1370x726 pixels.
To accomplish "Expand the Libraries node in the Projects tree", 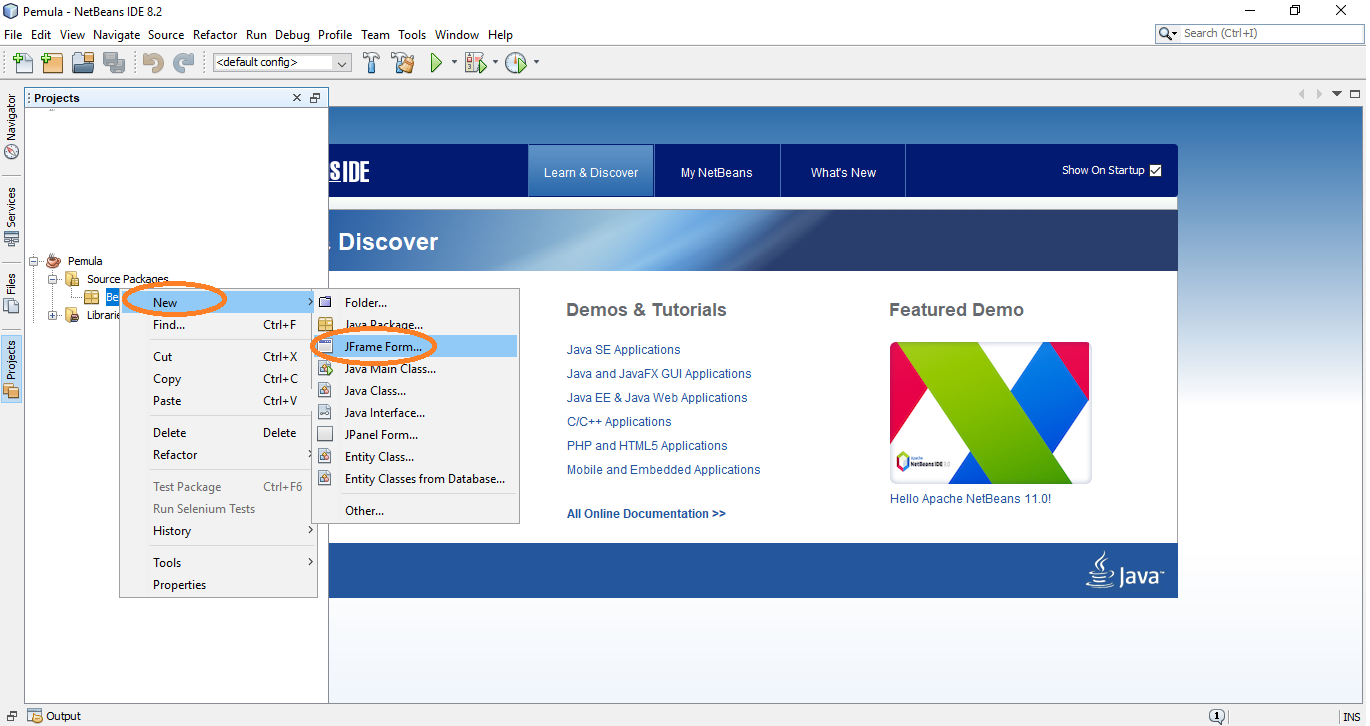I will pyautogui.click(x=51, y=314).
